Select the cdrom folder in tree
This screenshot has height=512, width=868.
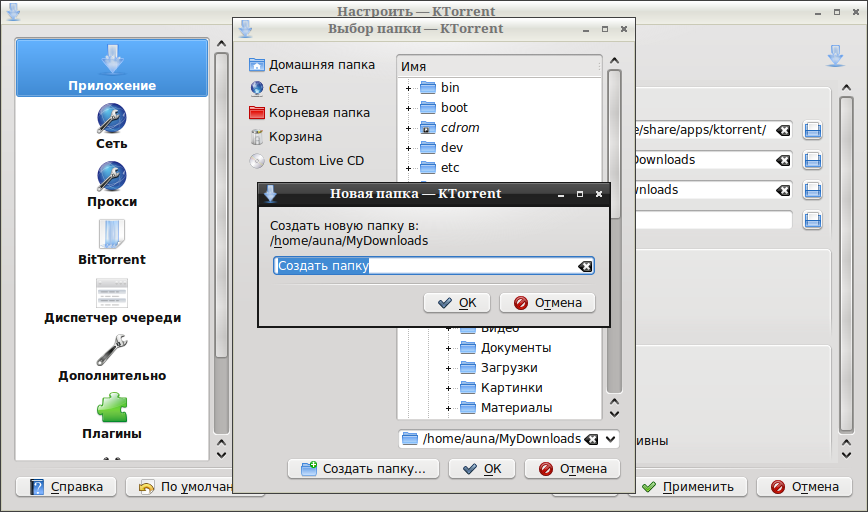(450, 127)
